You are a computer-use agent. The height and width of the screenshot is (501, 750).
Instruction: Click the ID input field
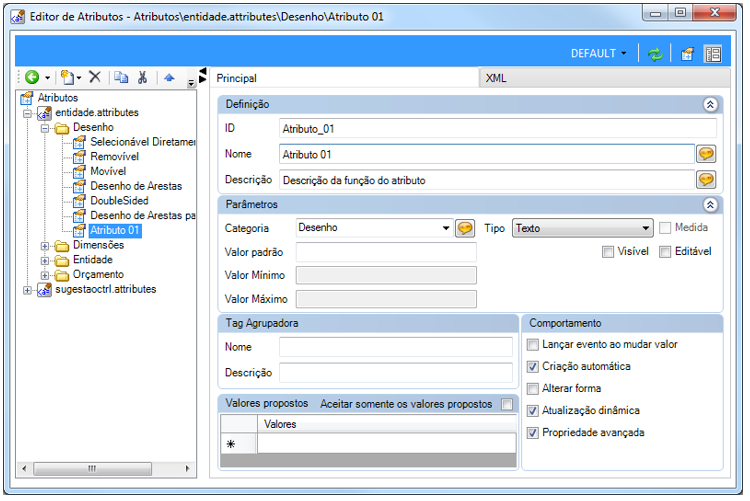coord(497,129)
